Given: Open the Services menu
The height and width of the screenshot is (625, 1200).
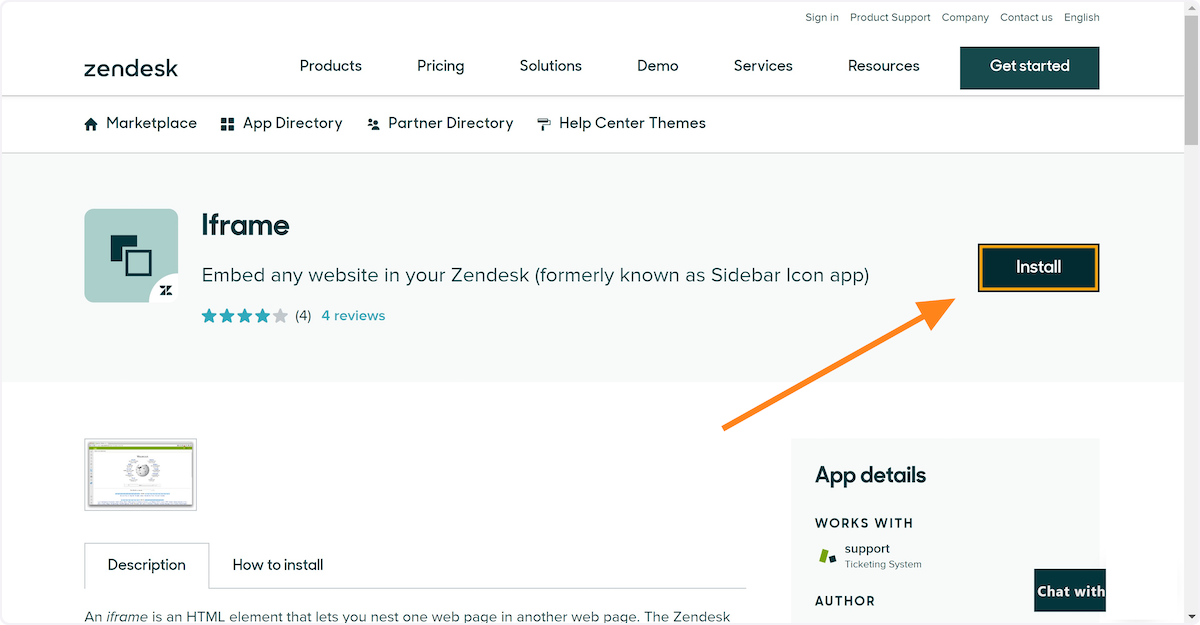Looking at the screenshot, I should [x=763, y=66].
